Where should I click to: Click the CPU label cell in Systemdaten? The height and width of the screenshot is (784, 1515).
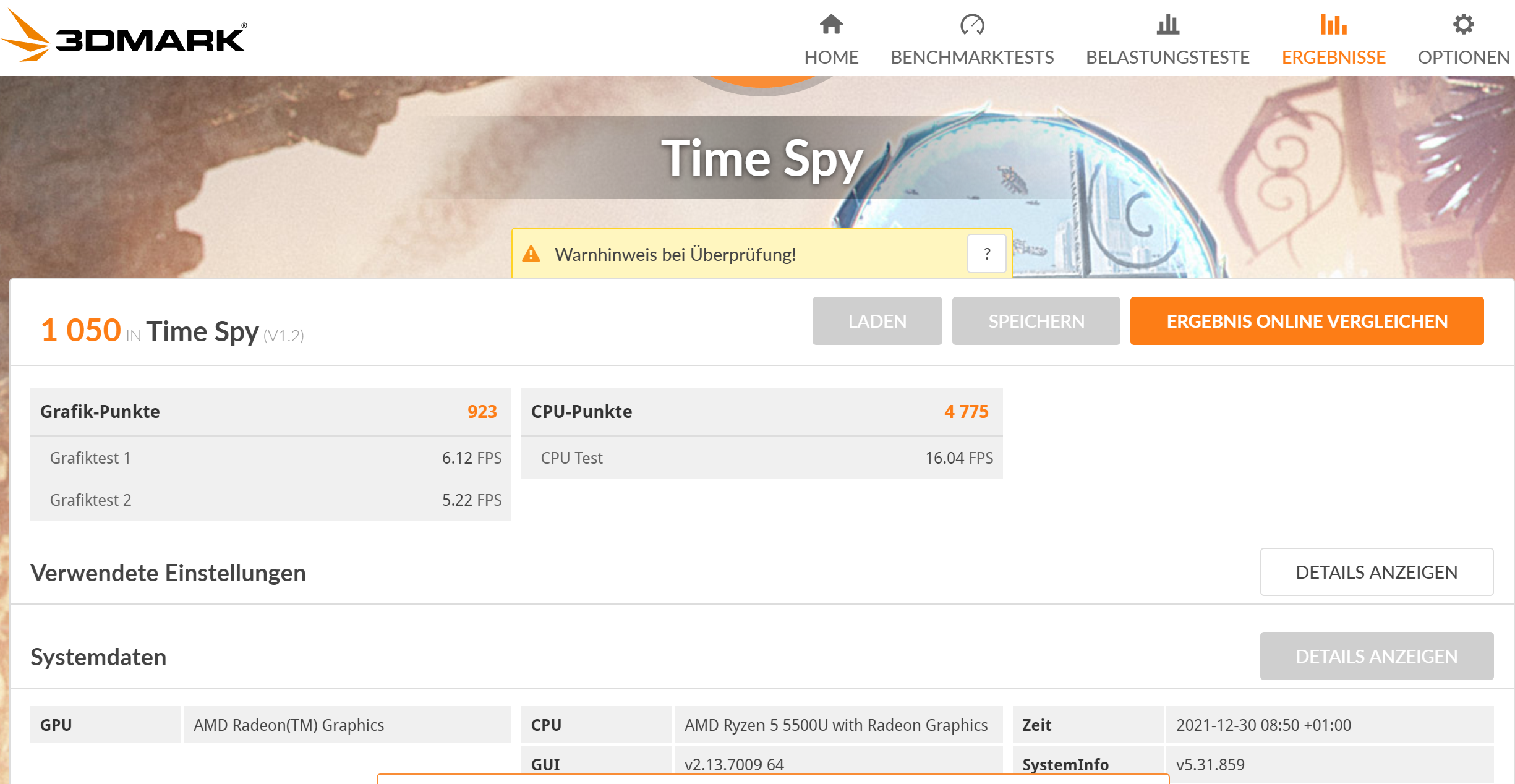pyautogui.click(x=597, y=725)
